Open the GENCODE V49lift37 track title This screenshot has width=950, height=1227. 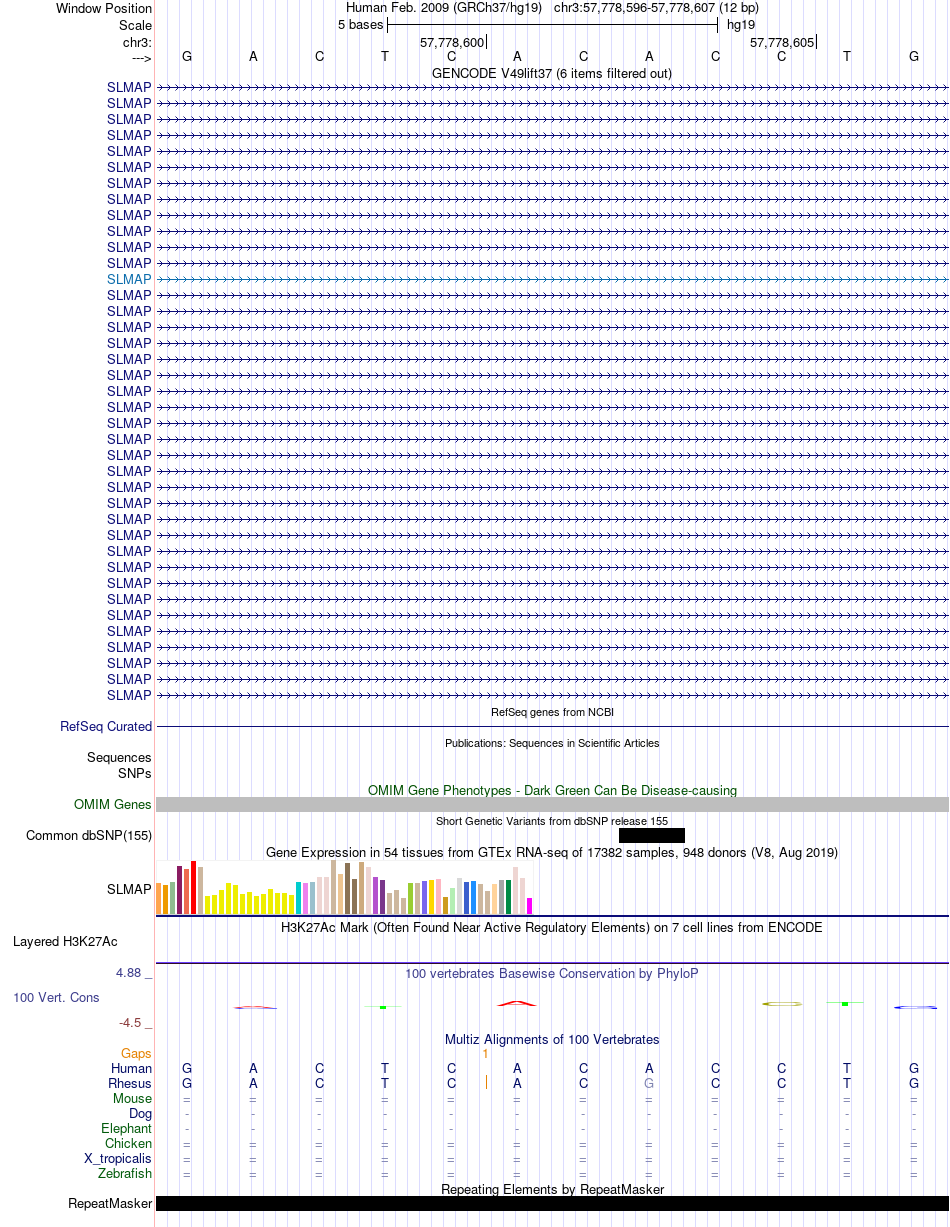(552, 73)
